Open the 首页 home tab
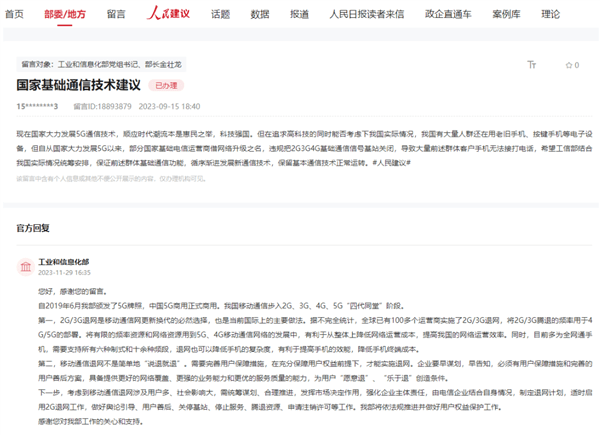This screenshot has width=600, height=435. coord(14,15)
